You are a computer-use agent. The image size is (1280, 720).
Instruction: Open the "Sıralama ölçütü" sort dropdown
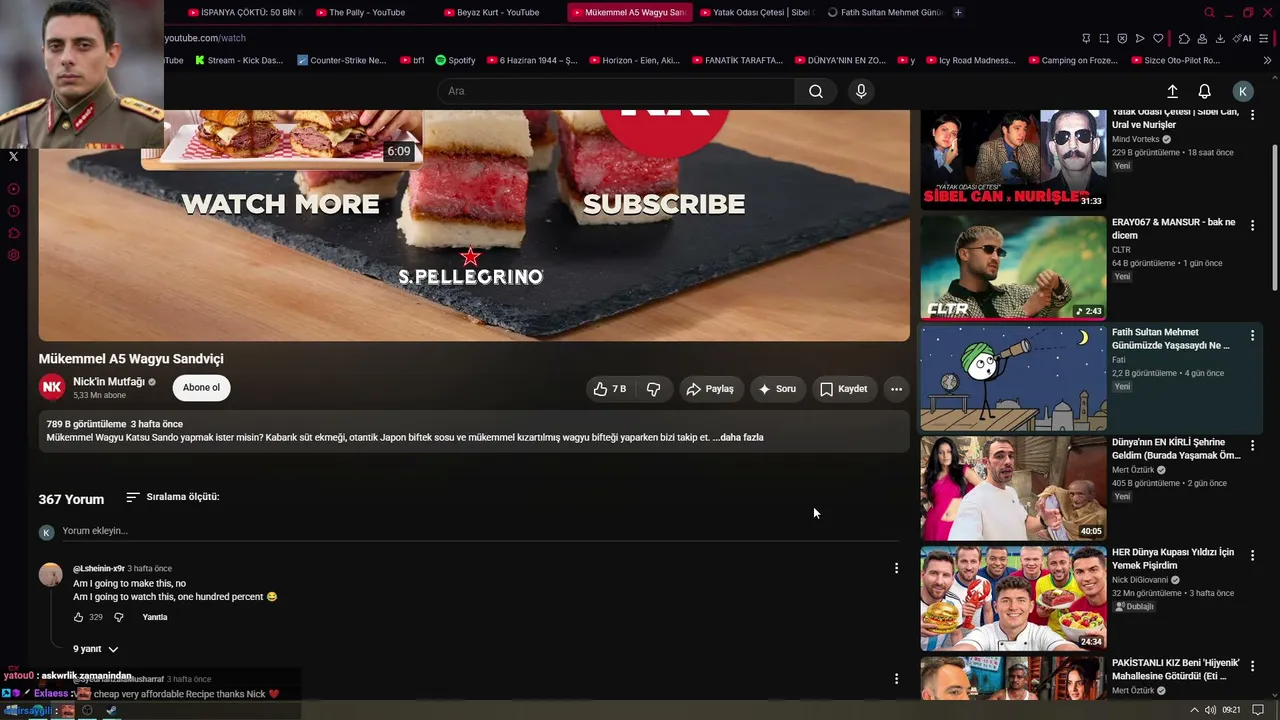pyautogui.click(x=172, y=497)
